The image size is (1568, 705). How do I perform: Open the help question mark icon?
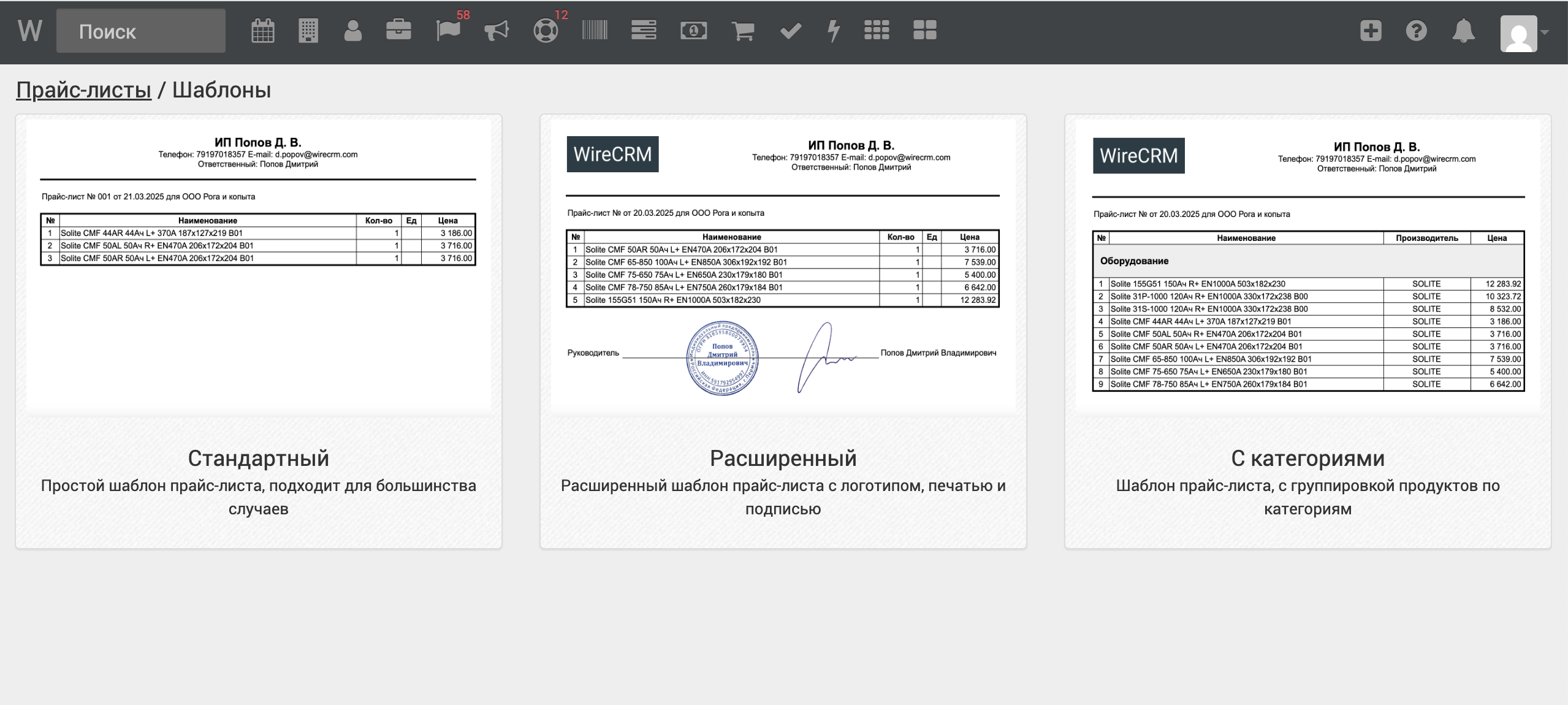(x=1416, y=31)
